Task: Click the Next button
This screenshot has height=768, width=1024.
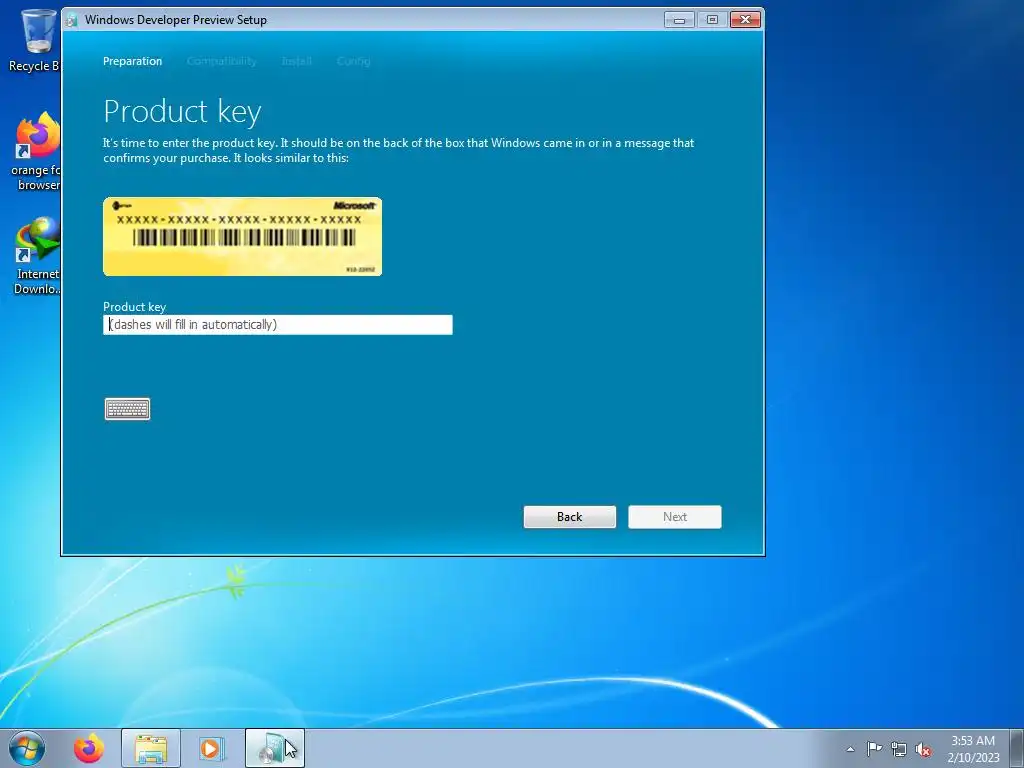Action: (x=675, y=517)
